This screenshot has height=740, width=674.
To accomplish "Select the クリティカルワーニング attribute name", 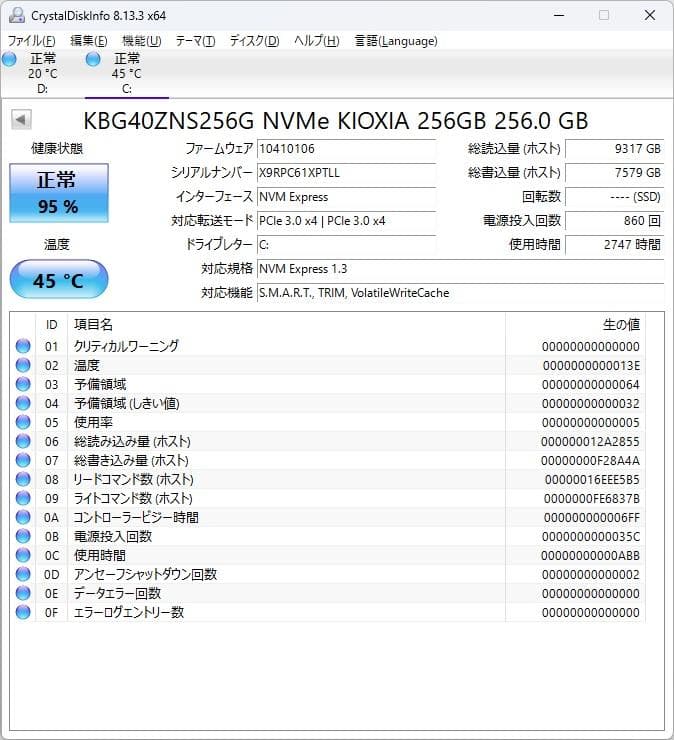I will pyautogui.click(x=126, y=346).
